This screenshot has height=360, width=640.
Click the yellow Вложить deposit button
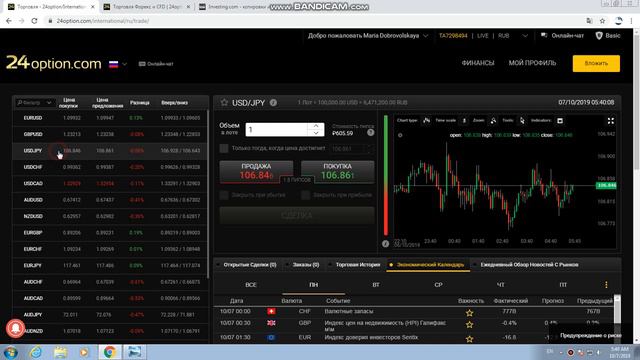point(596,64)
